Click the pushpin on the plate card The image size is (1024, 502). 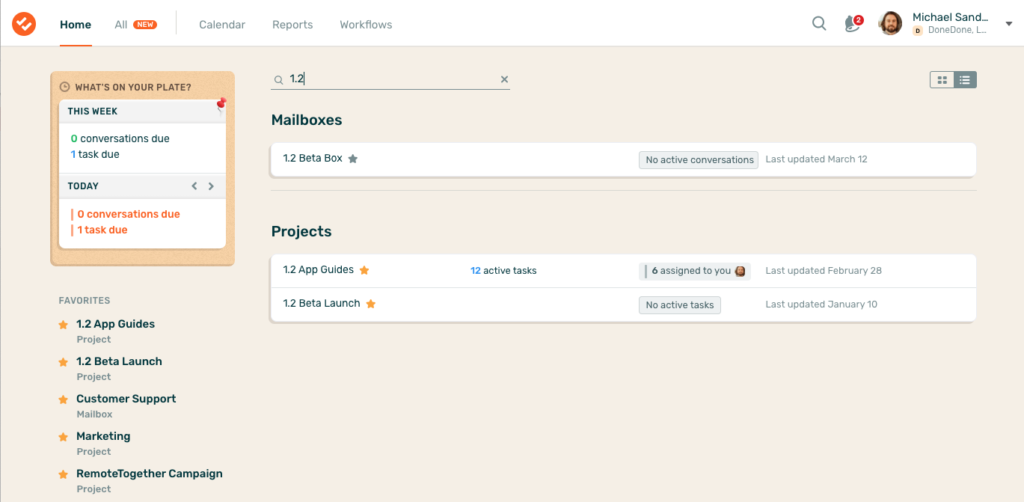pyautogui.click(x=221, y=104)
